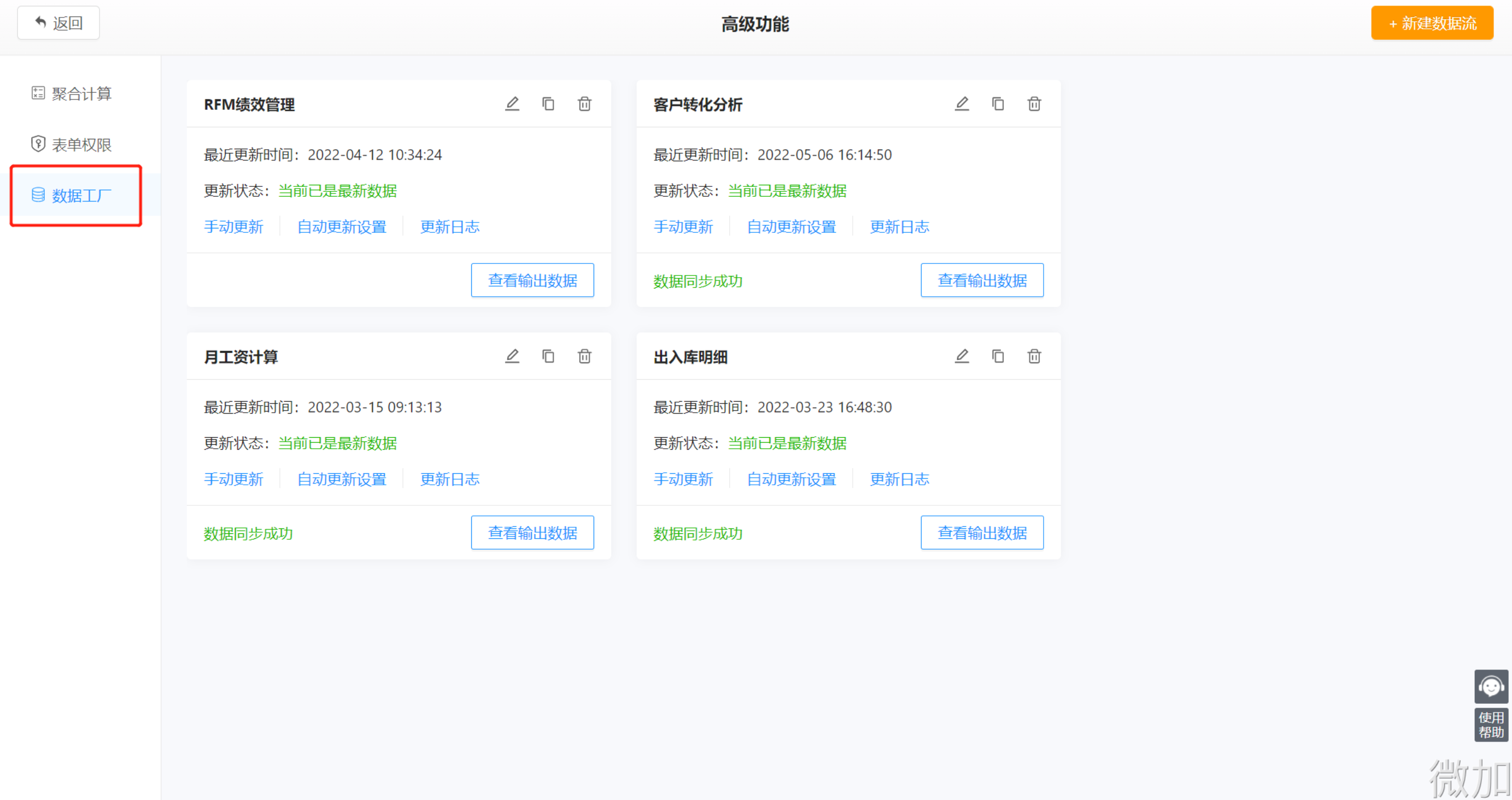Open 更新日志 for 出入库明细
The height and width of the screenshot is (800, 1512).
click(x=899, y=479)
